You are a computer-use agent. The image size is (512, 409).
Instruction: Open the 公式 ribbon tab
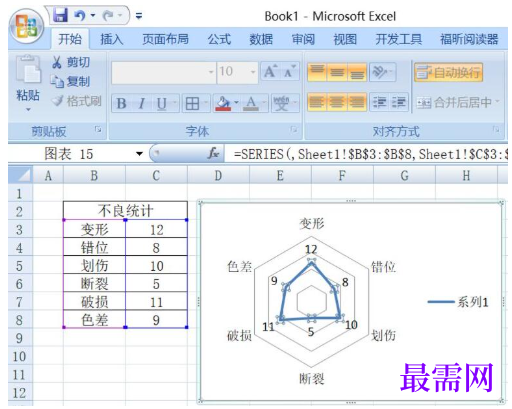219,39
